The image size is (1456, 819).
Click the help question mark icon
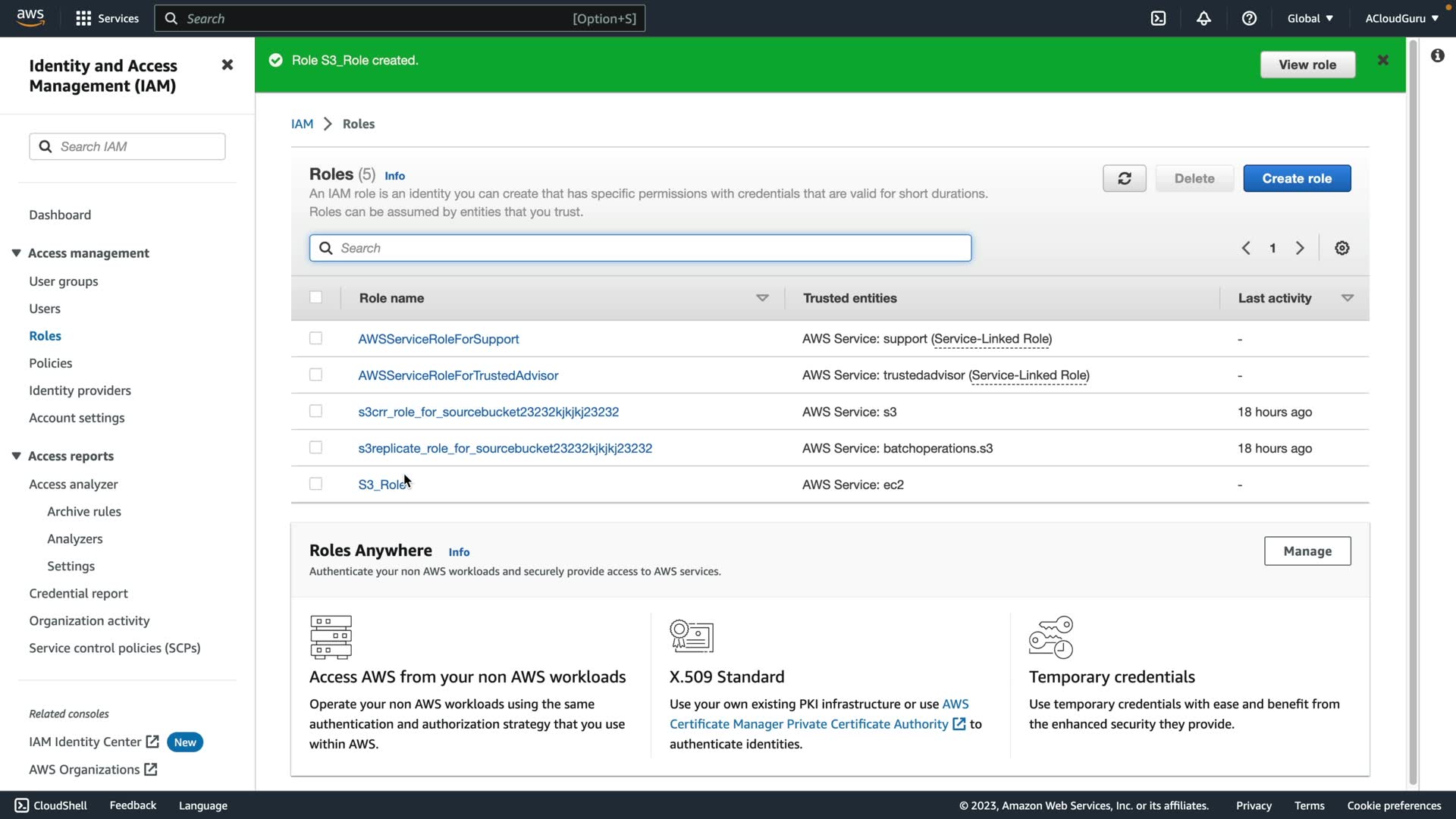(1249, 18)
